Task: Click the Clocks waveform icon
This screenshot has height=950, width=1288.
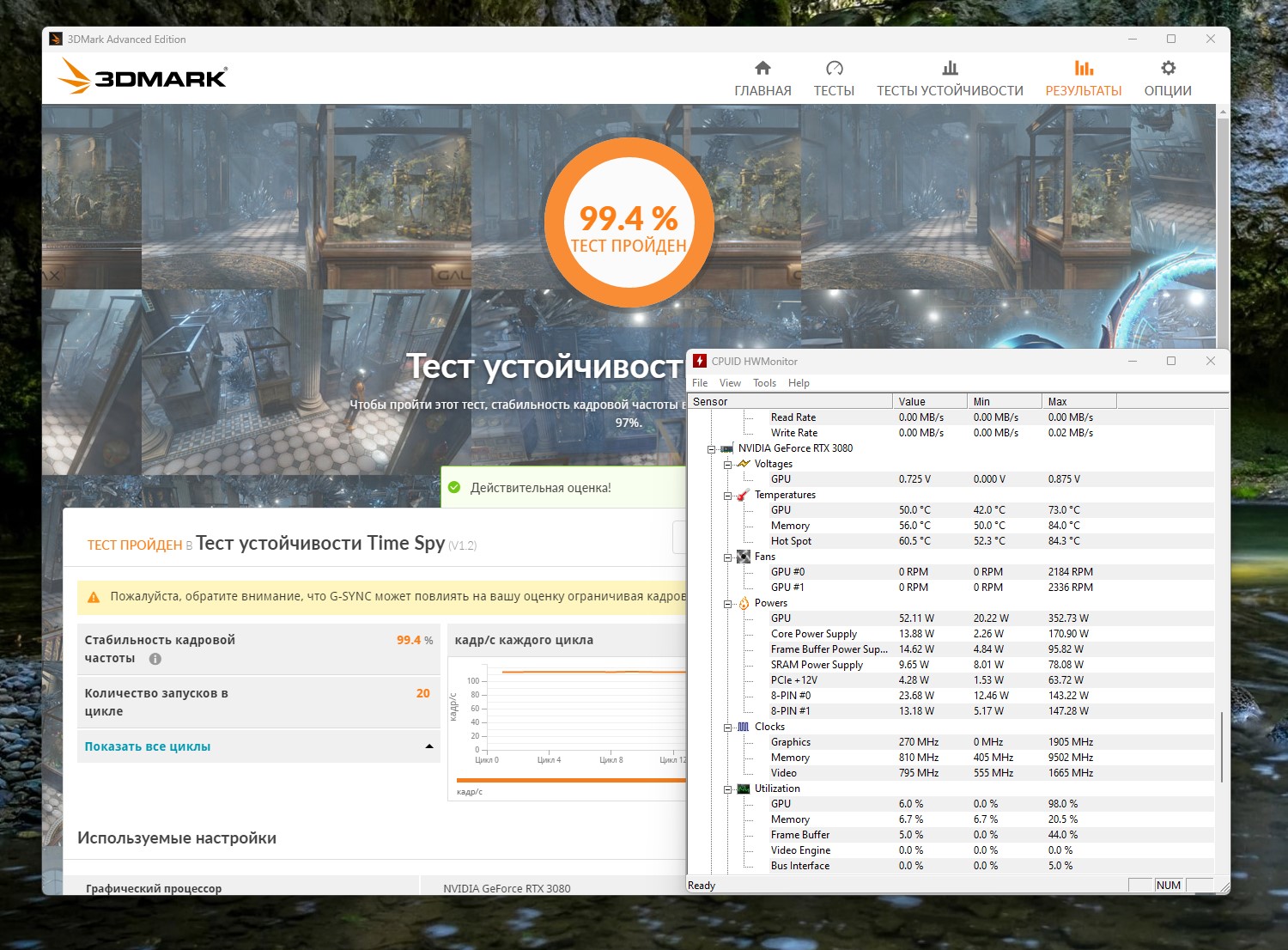Action: (744, 727)
